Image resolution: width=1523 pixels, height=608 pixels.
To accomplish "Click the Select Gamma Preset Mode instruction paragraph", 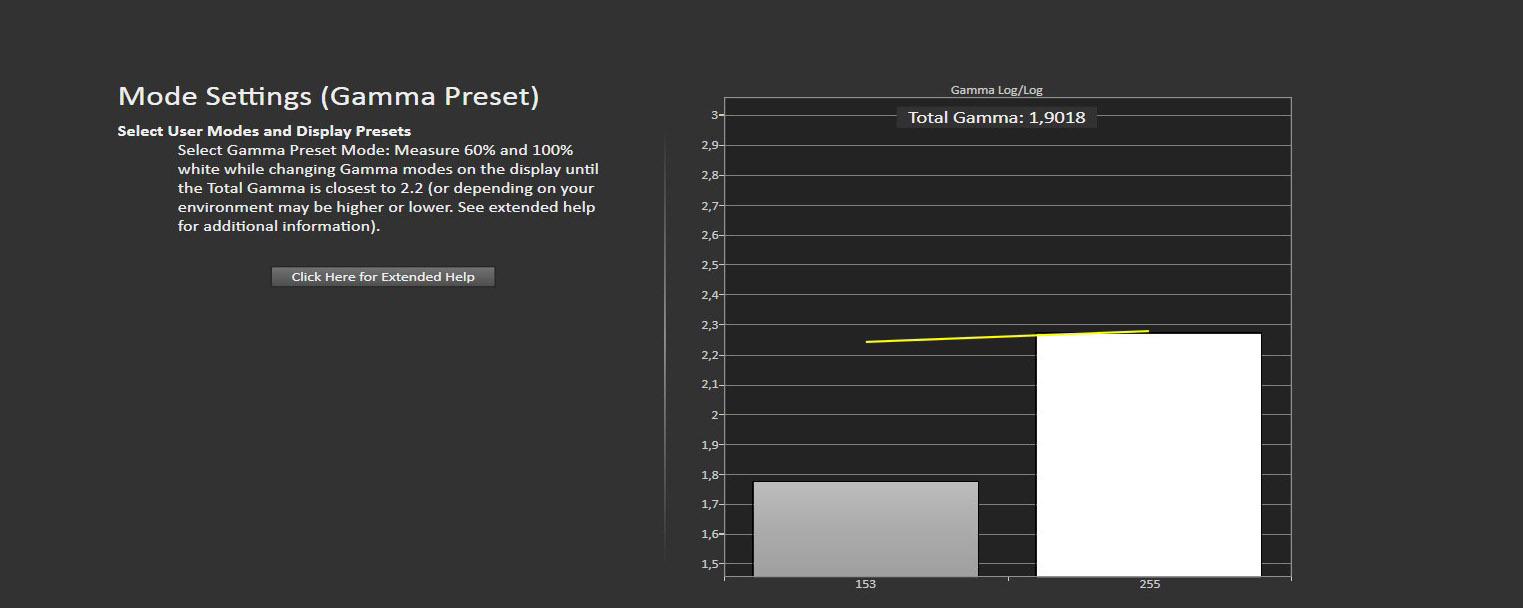I will [388, 188].
